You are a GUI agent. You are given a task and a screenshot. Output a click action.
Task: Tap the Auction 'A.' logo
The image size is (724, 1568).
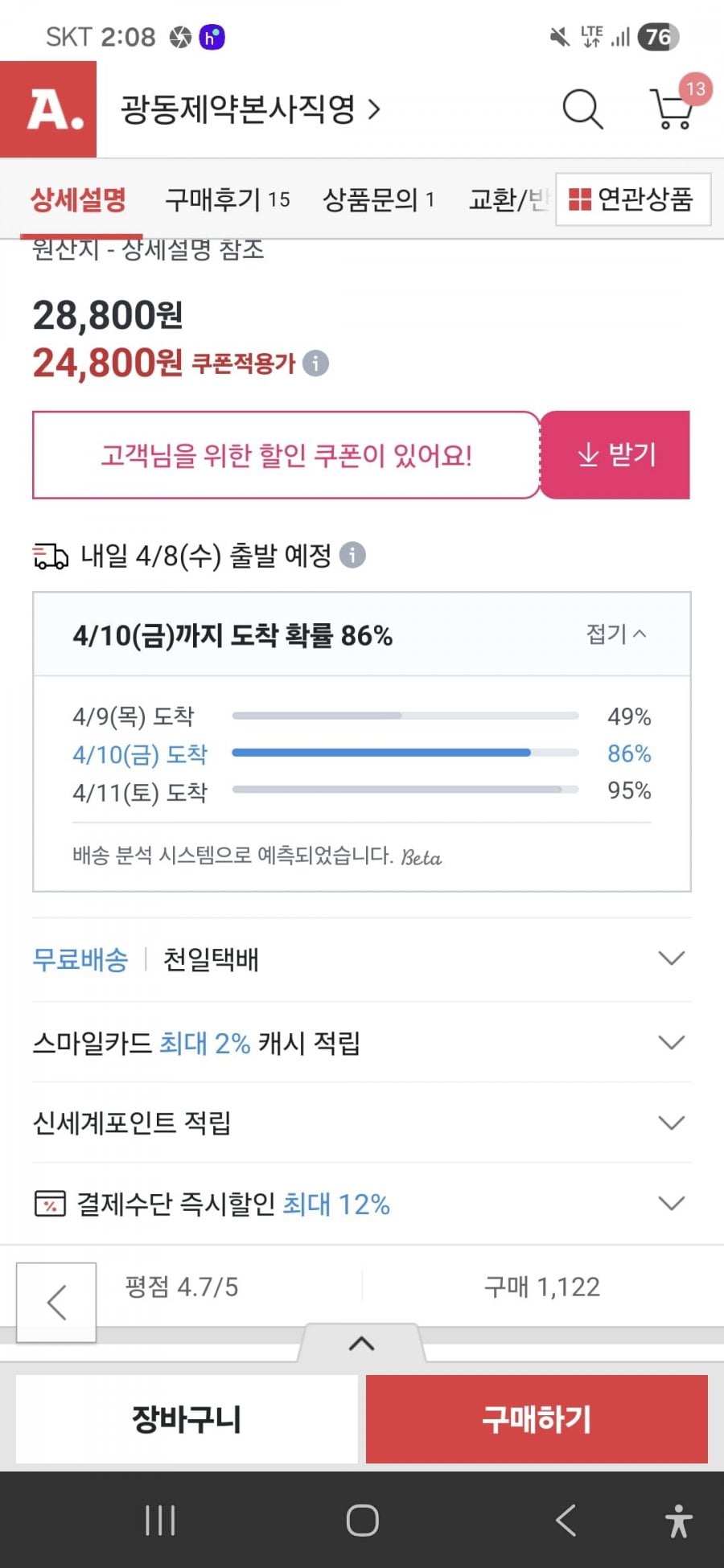[x=48, y=109]
